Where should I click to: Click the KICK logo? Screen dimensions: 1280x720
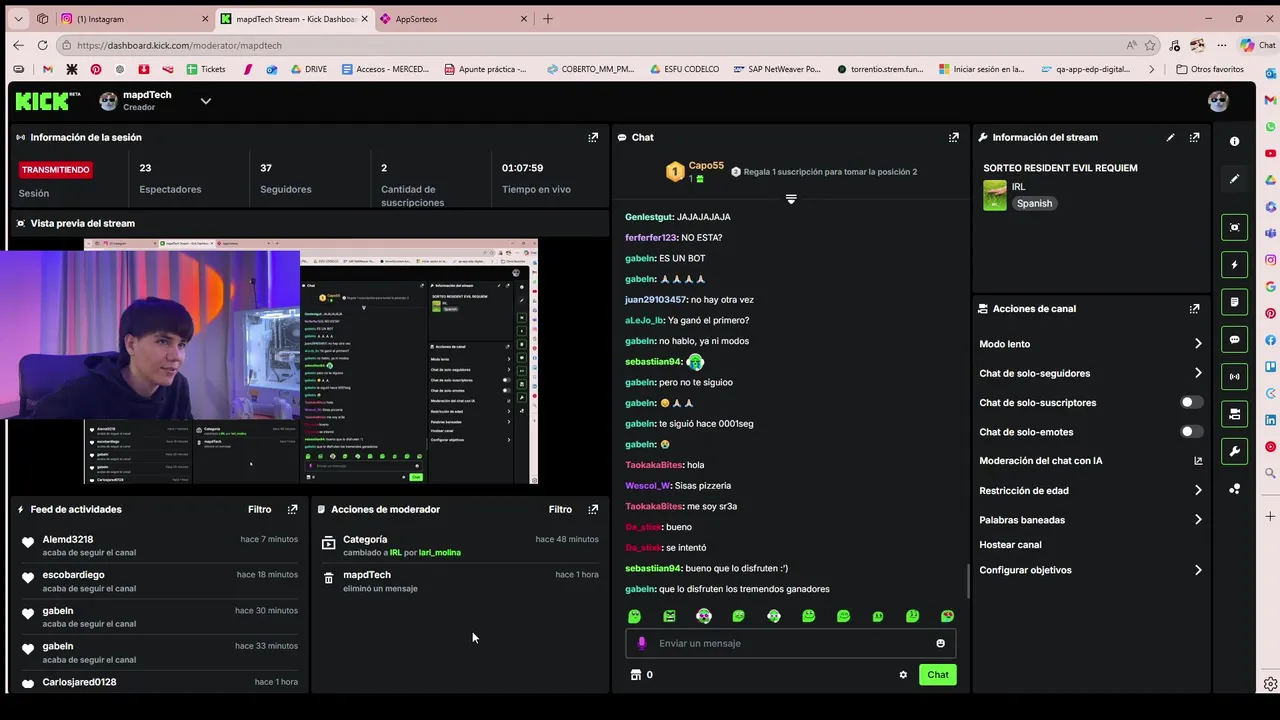[x=47, y=100]
